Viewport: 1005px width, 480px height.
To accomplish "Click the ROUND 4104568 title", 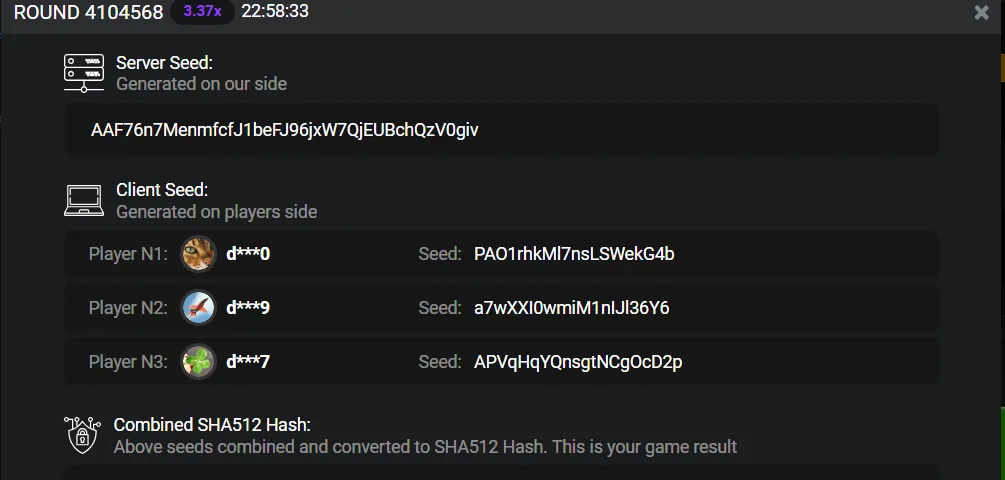I will pyautogui.click(x=88, y=12).
